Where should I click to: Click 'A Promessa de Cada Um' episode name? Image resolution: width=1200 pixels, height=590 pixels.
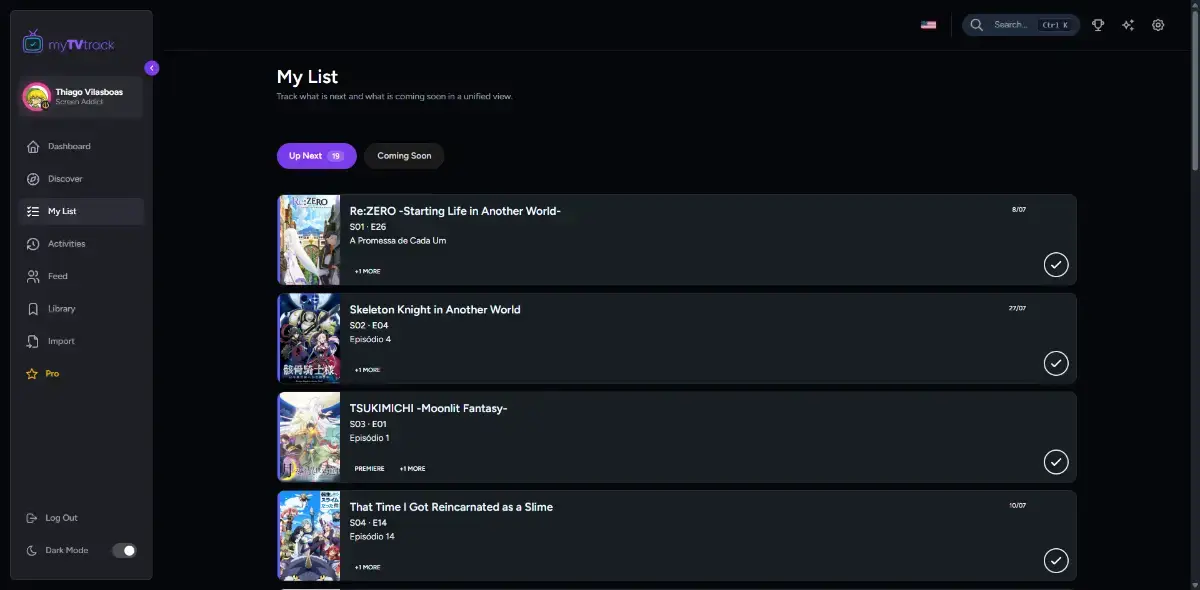(x=398, y=241)
